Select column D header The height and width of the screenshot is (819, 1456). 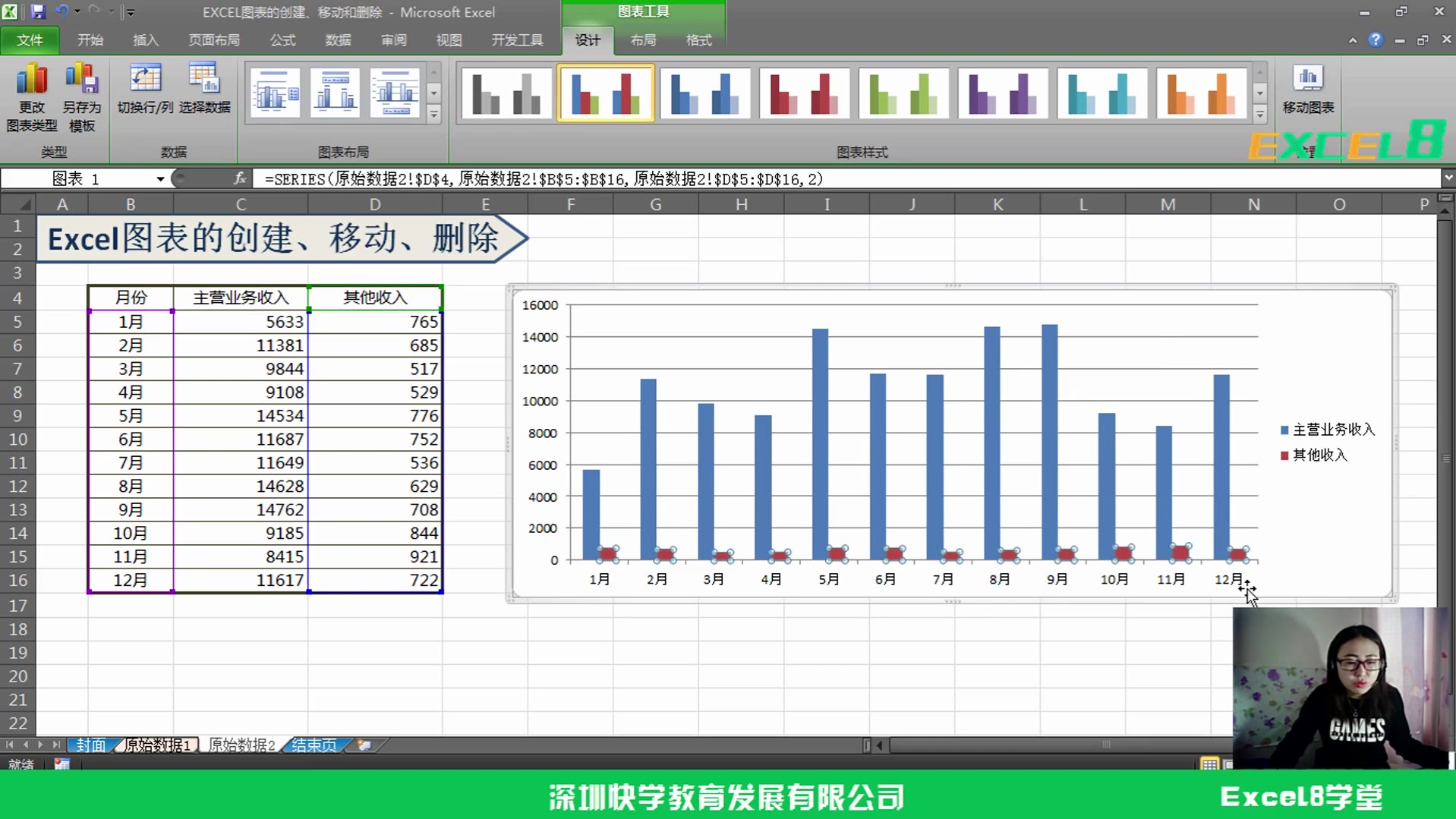click(x=375, y=204)
